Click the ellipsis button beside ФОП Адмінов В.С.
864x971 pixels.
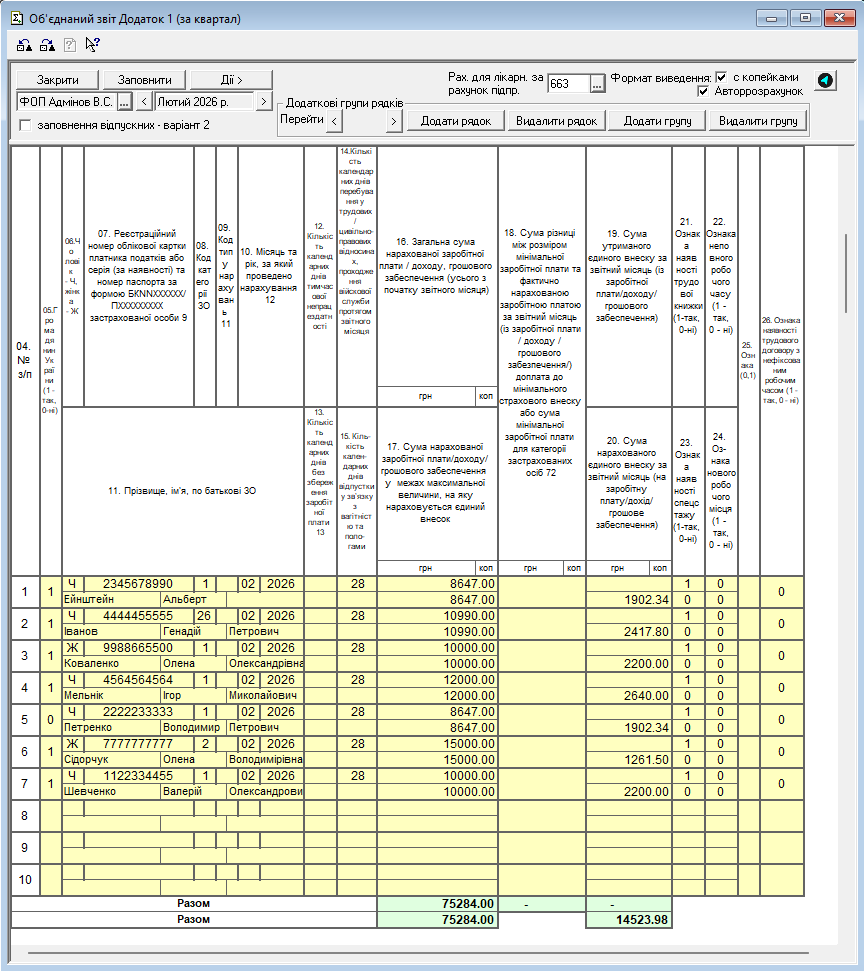coord(124,101)
